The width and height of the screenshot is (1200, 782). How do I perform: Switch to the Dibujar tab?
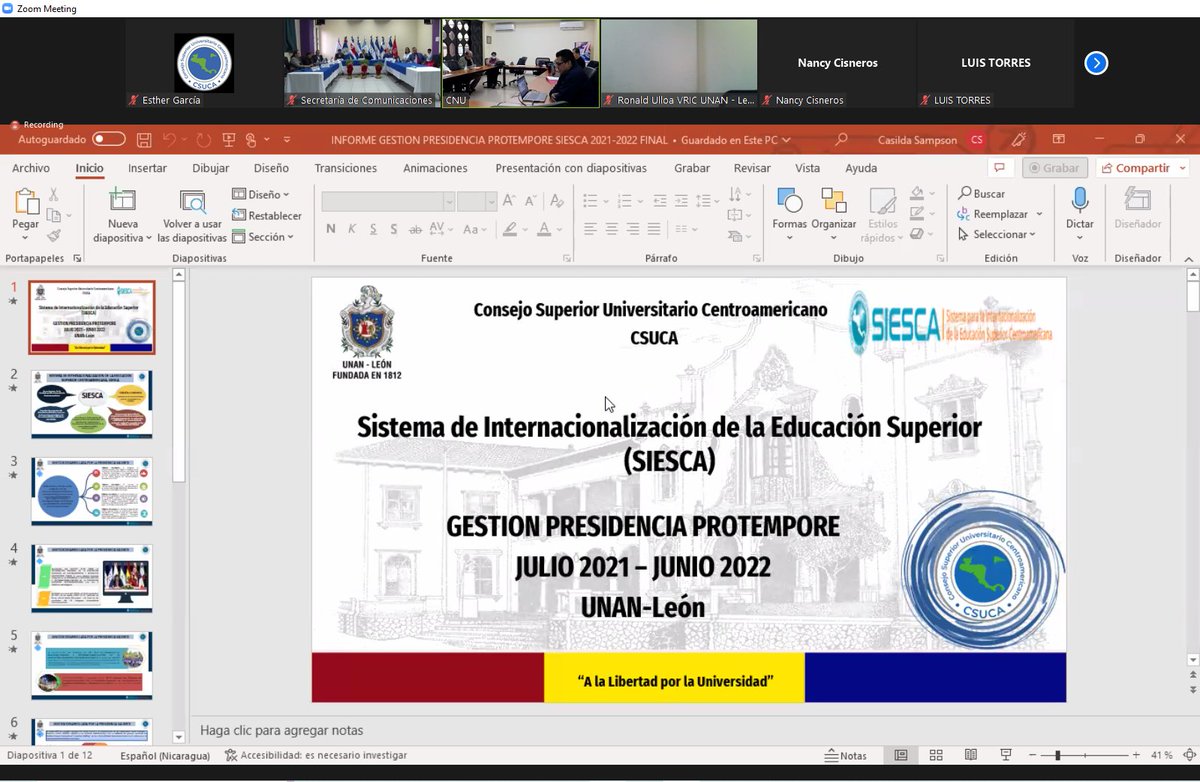tap(211, 168)
